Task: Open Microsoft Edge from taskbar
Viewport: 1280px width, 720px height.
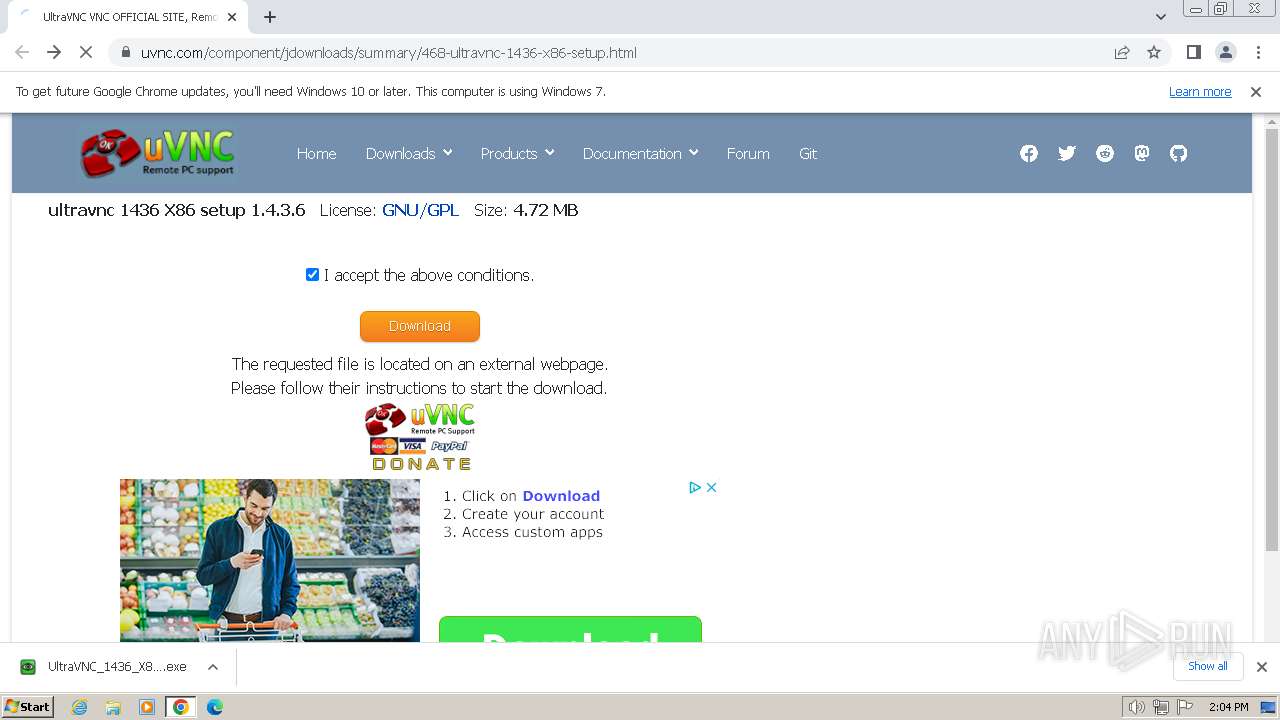Action: click(x=214, y=707)
